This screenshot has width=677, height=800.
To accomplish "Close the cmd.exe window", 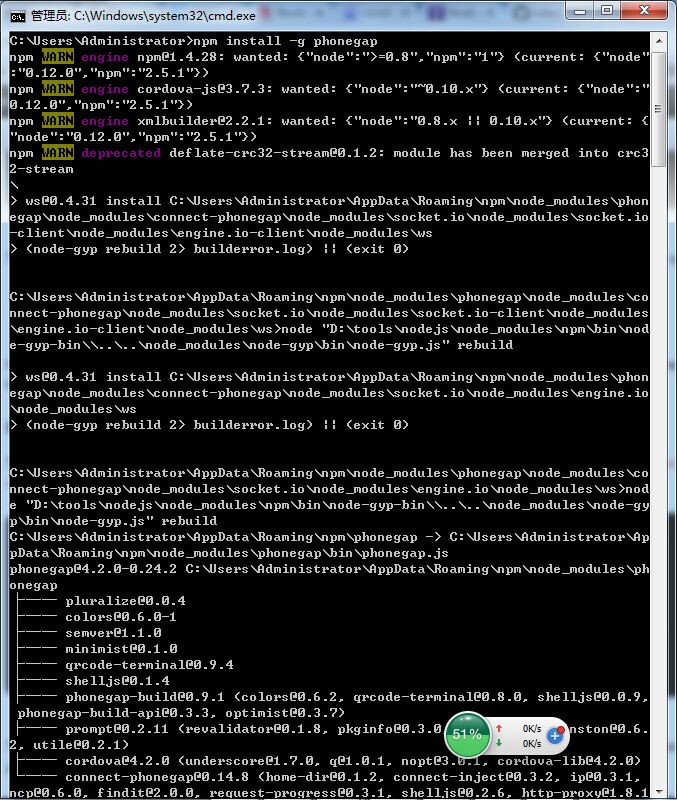I will [x=644, y=11].
